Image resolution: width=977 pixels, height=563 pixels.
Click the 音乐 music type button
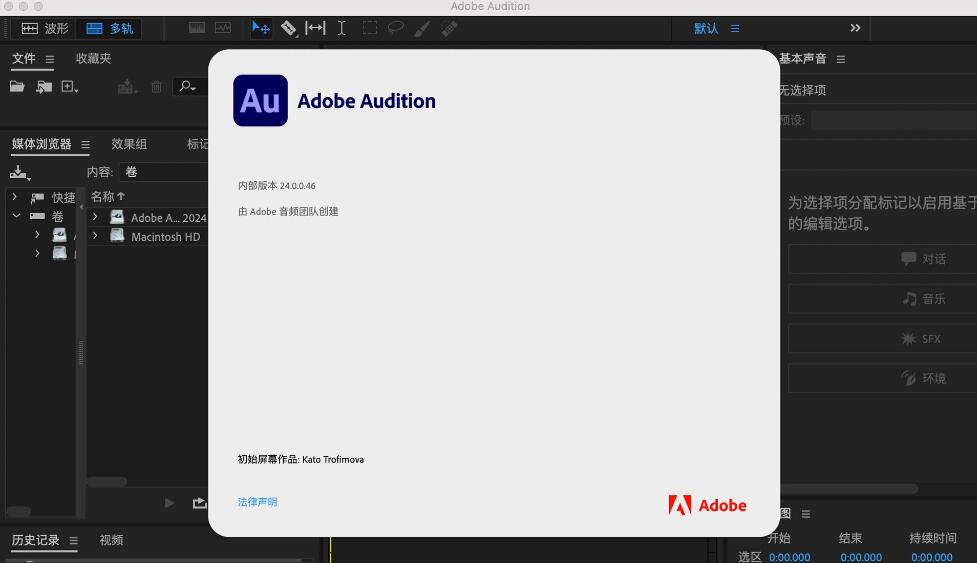point(882,299)
